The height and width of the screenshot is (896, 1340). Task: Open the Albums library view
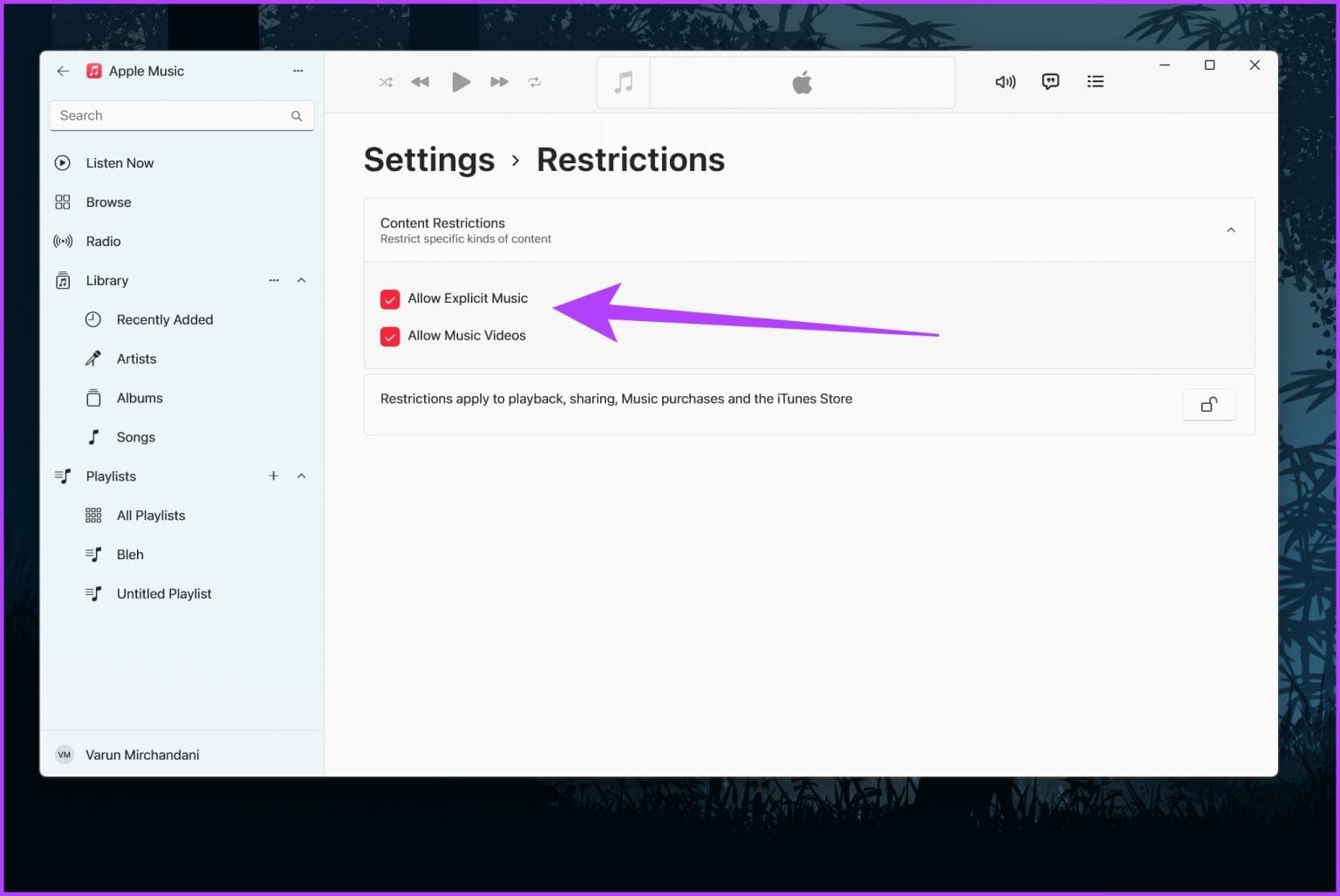(181, 399)
